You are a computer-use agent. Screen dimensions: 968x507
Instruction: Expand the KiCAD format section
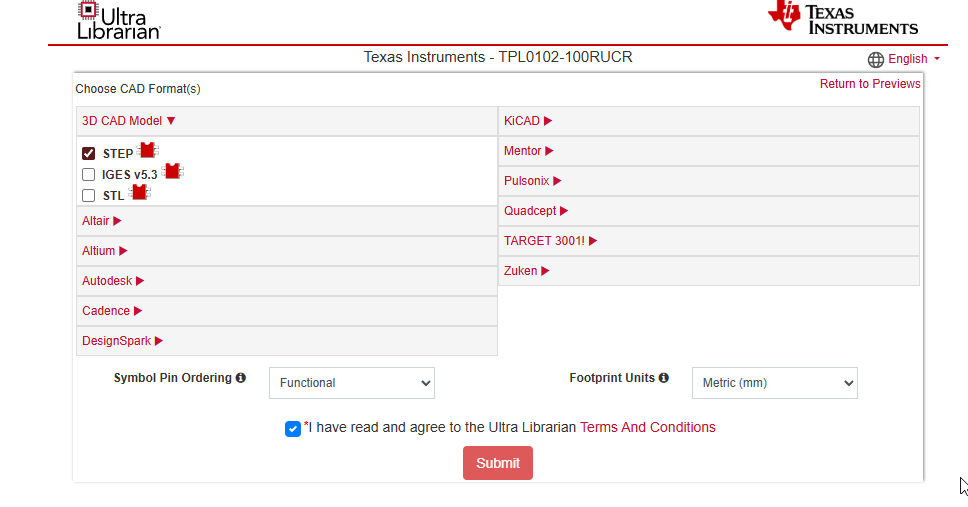coord(709,121)
